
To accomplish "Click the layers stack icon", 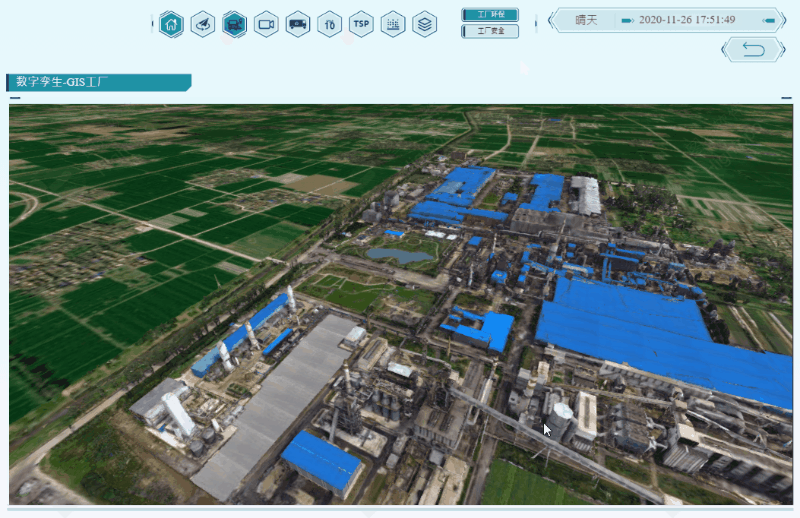I will [x=424, y=24].
